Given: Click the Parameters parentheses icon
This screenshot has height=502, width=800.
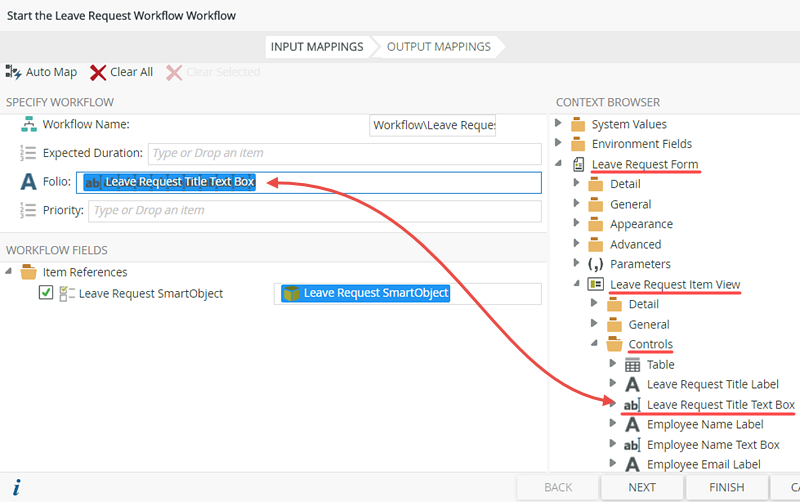Looking at the screenshot, I should tap(596, 264).
